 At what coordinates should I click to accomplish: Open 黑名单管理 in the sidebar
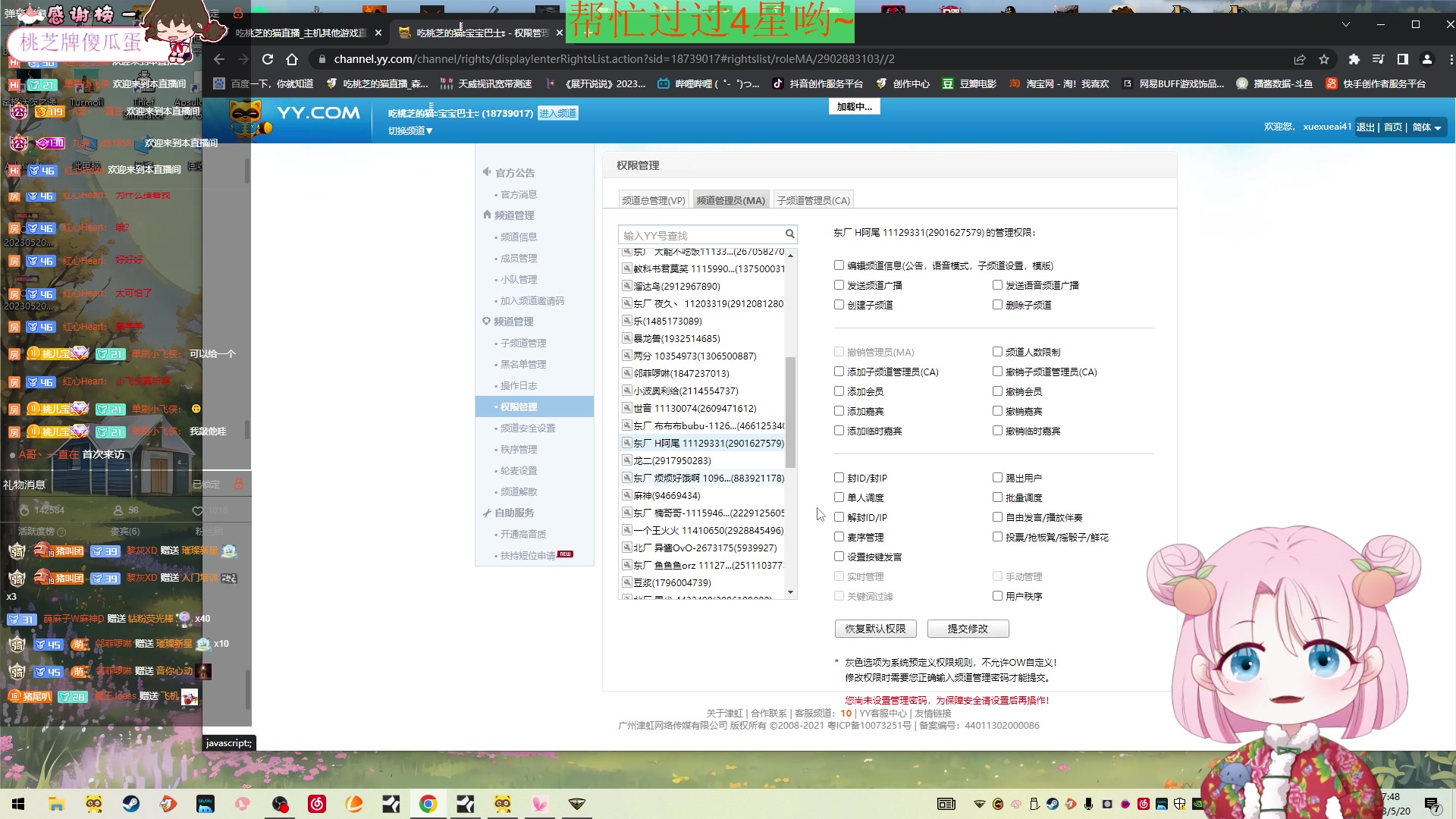[x=522, y=365]
